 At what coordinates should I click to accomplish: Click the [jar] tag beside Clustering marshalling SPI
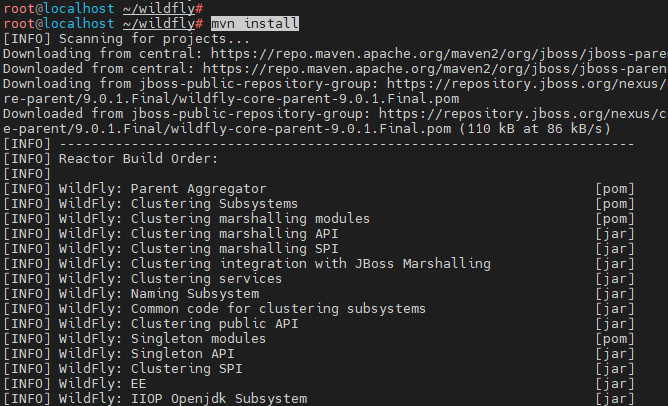(615, 248)
